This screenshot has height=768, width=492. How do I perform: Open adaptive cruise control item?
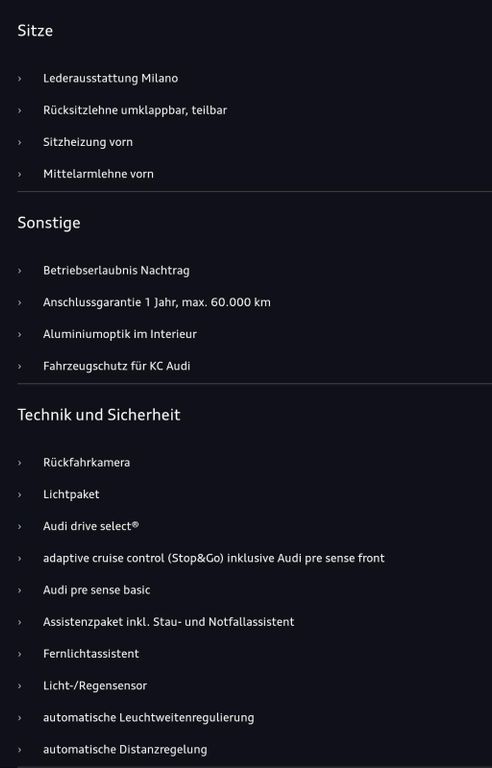(214, 558)
